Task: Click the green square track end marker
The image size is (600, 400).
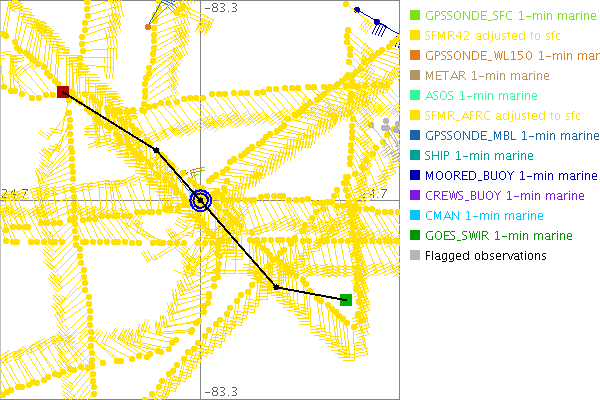Action: 345,299
